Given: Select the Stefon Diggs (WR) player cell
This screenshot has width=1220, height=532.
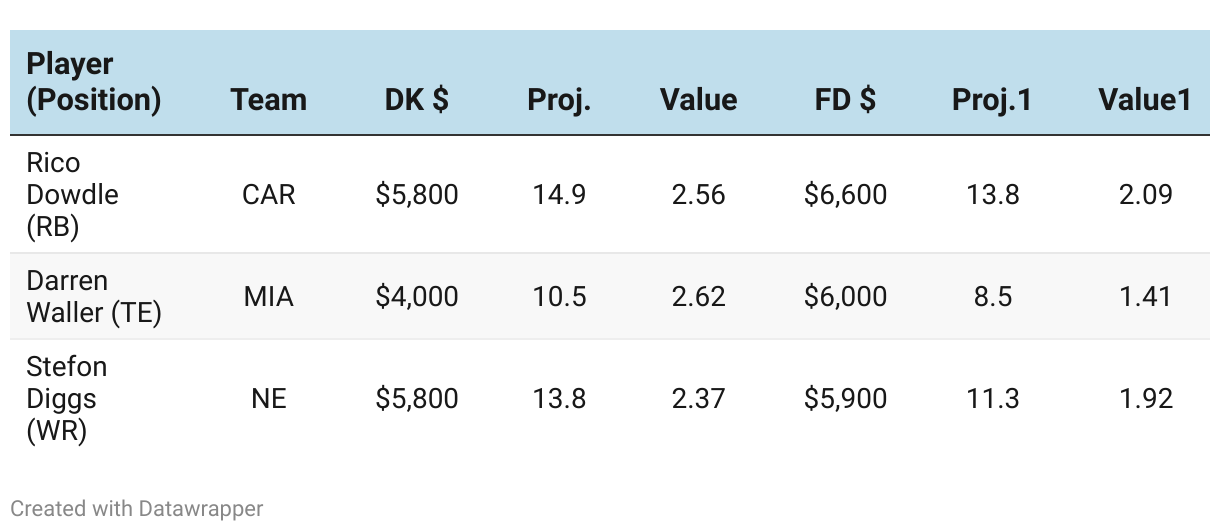Looking at the screenshot, I should pos(66,398).
